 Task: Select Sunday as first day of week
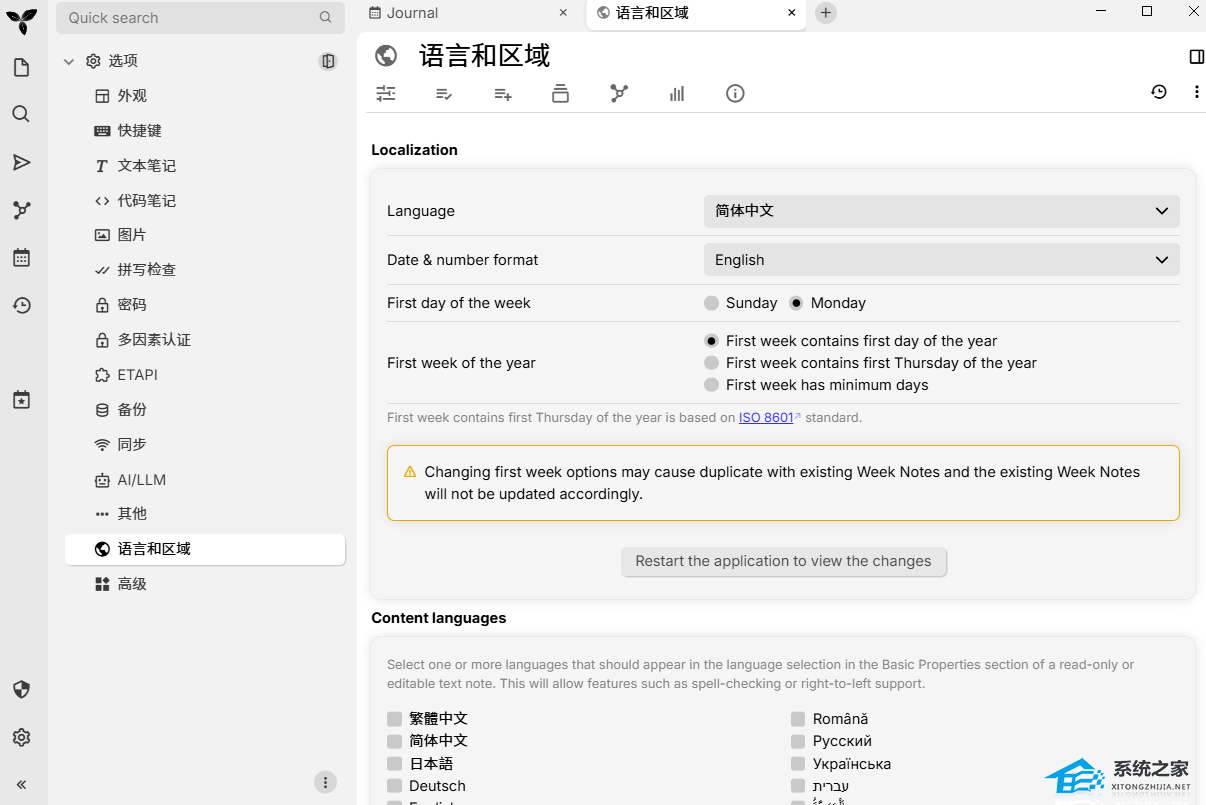pos(712,303)
